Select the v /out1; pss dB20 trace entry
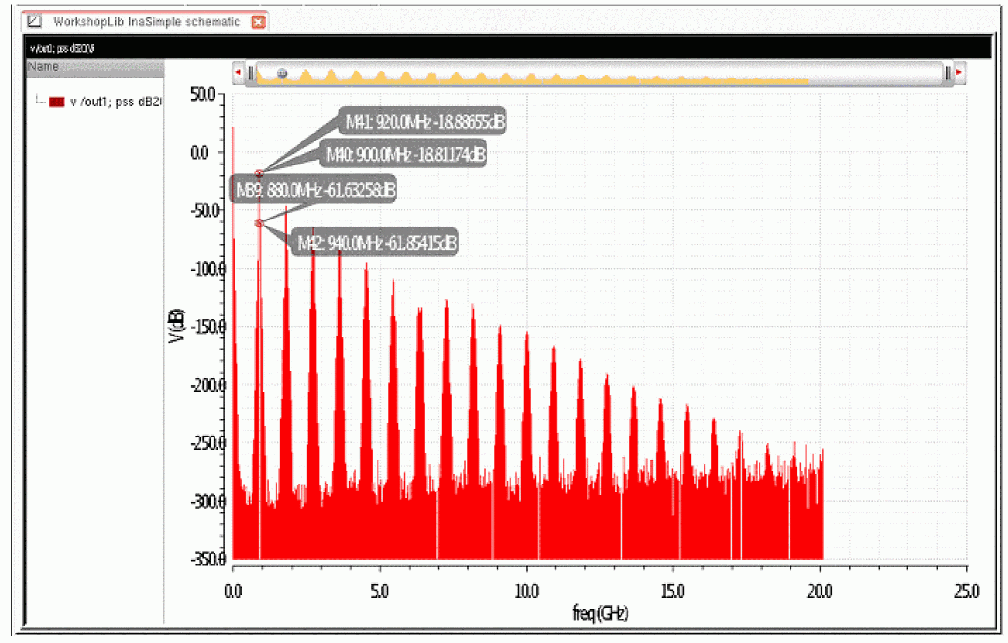Screen dimensions: 1008x643 pos(105,102)
